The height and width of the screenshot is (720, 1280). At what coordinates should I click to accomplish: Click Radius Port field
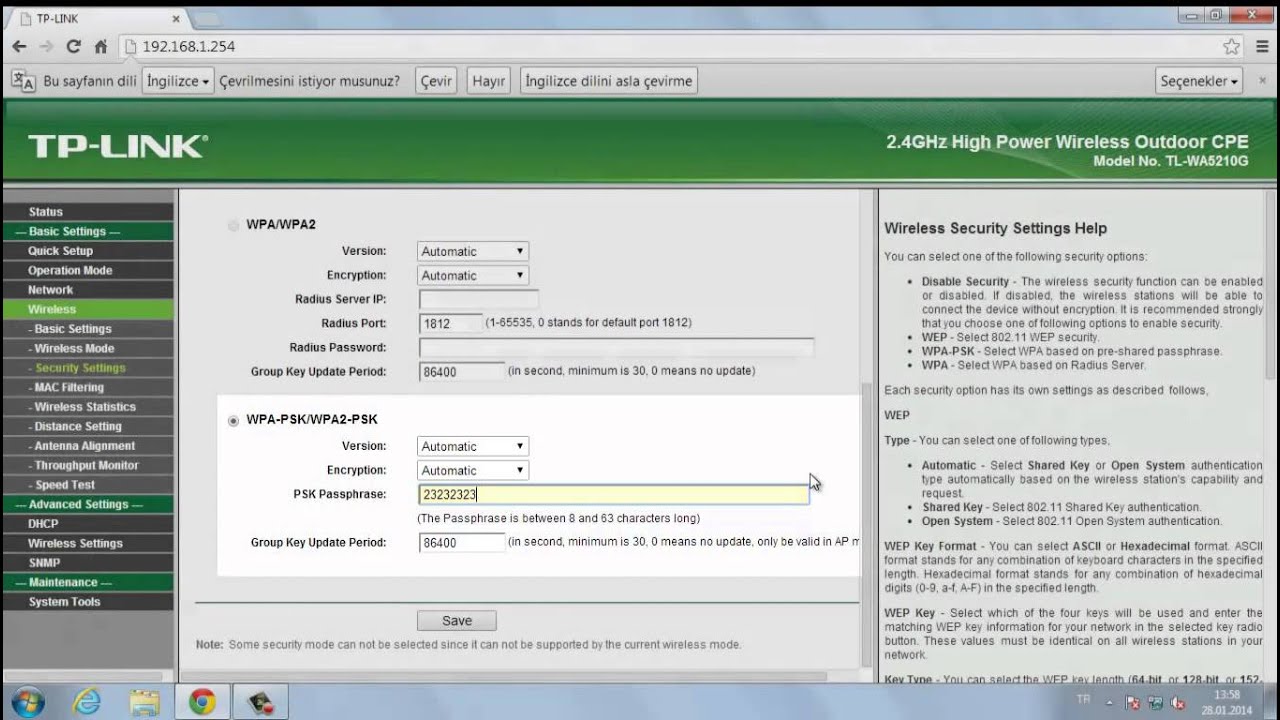click(450, 323)
